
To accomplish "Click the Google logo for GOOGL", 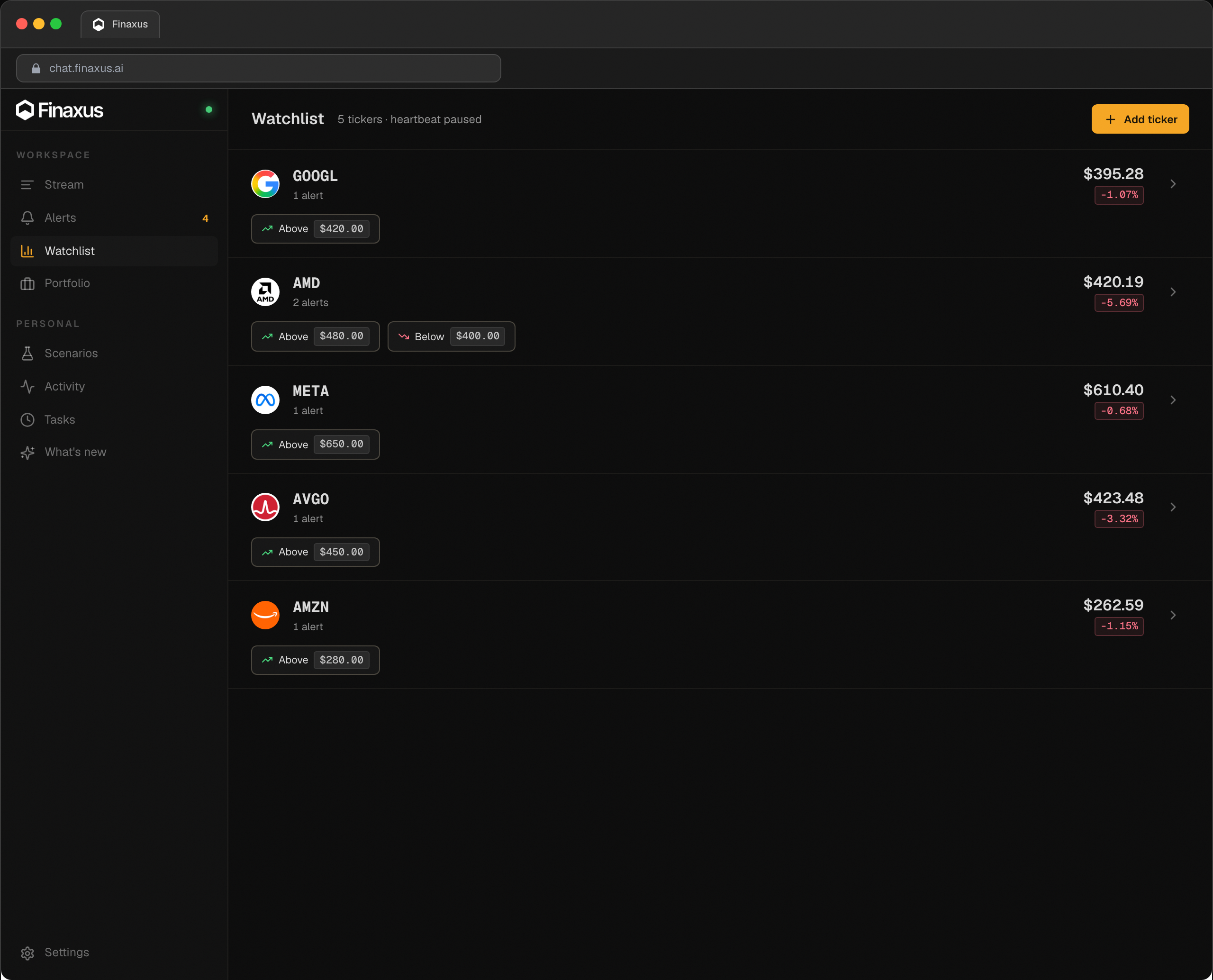I will [x=265, y=184].
